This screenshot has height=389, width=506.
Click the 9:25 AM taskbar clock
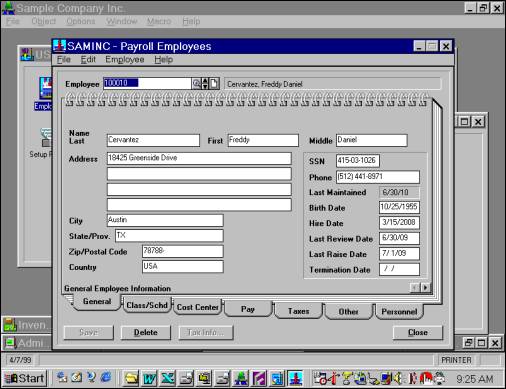(475, 379)
